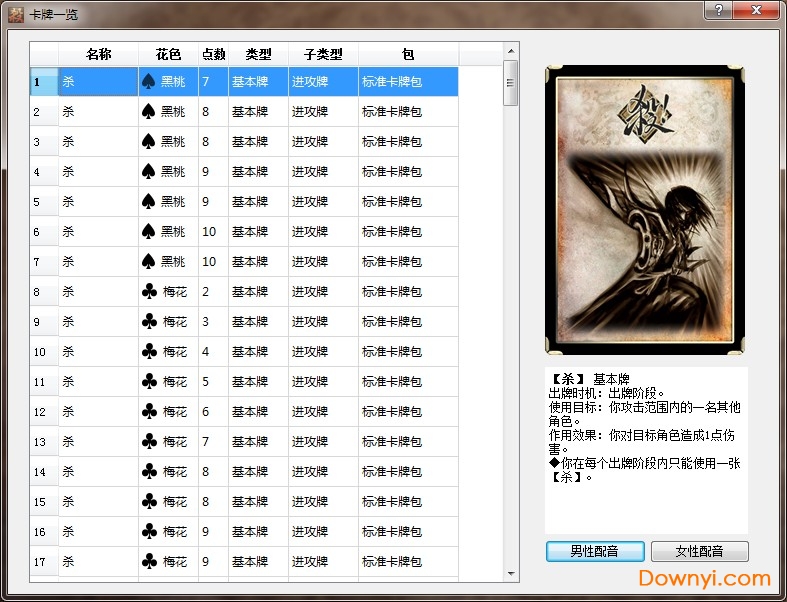Click the app icon in the title bar
Screen dimensions: 787x602
(x=16, y=15)
